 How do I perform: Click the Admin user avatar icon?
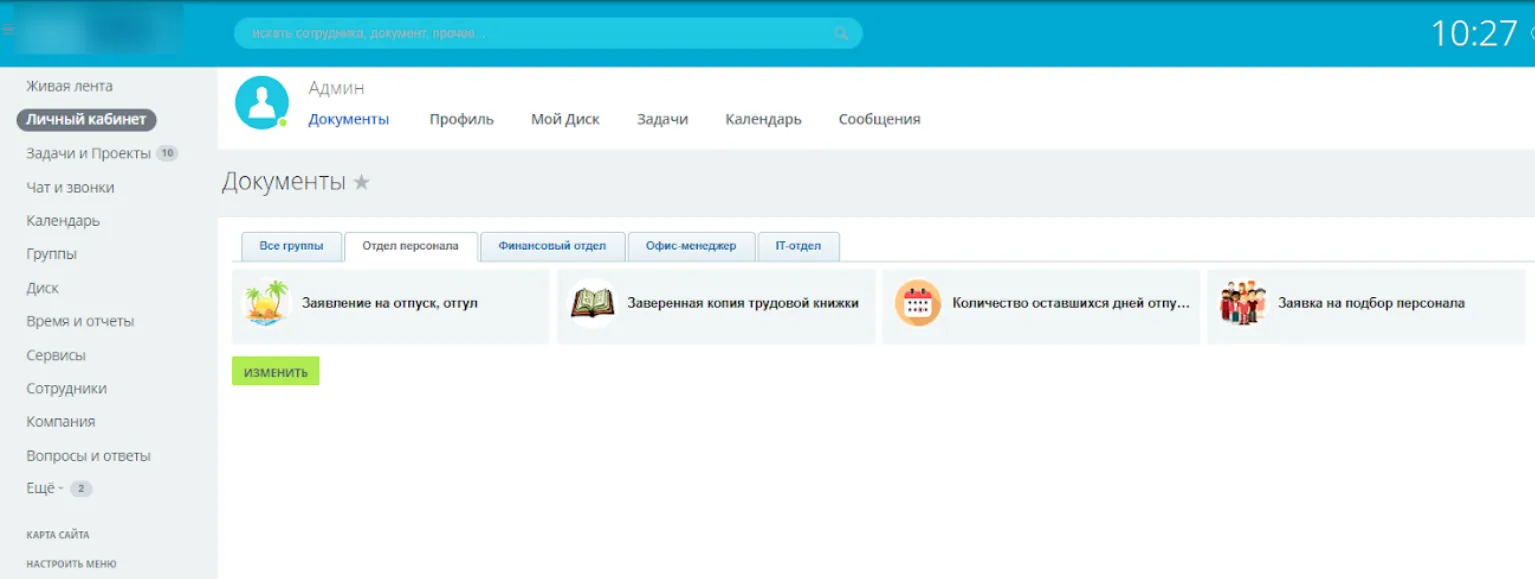pyautogui.click(x=262, y=102)
